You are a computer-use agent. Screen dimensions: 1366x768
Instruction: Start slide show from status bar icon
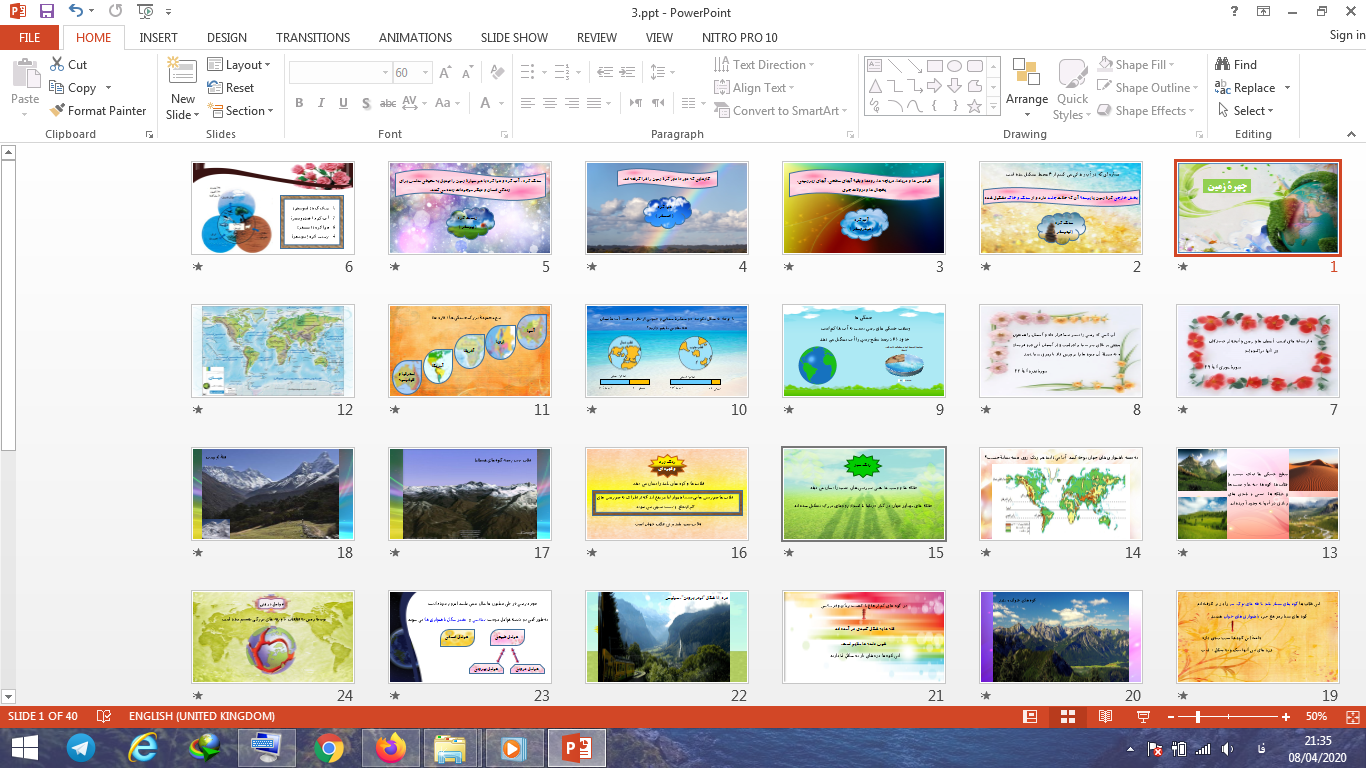click(x=1143, y=717)
